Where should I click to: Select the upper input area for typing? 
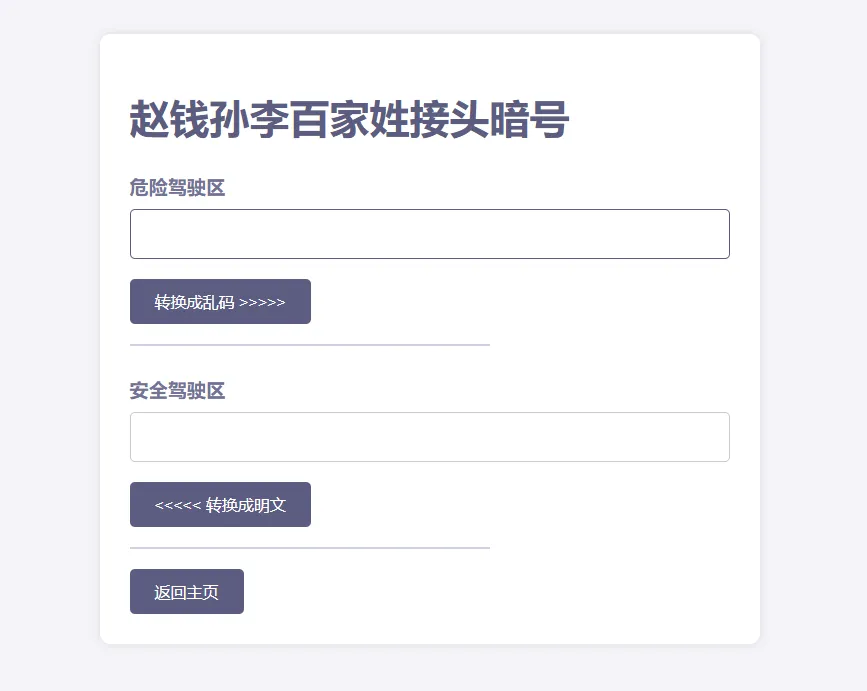point(429,233)
